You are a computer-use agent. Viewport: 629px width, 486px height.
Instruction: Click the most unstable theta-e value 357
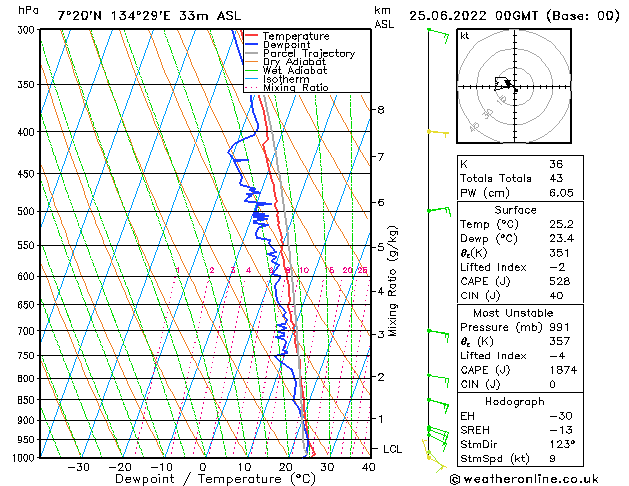pyautogui.click(x=559, y=342)
